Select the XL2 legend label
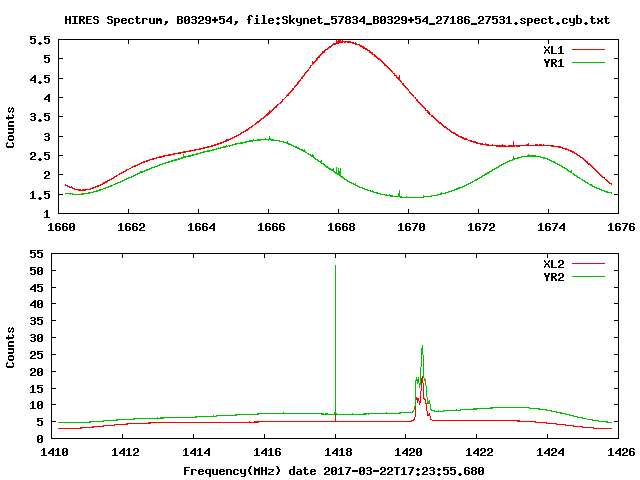Image resolution: width=640 pixels, height=480 pixels. tap(554, 264)
